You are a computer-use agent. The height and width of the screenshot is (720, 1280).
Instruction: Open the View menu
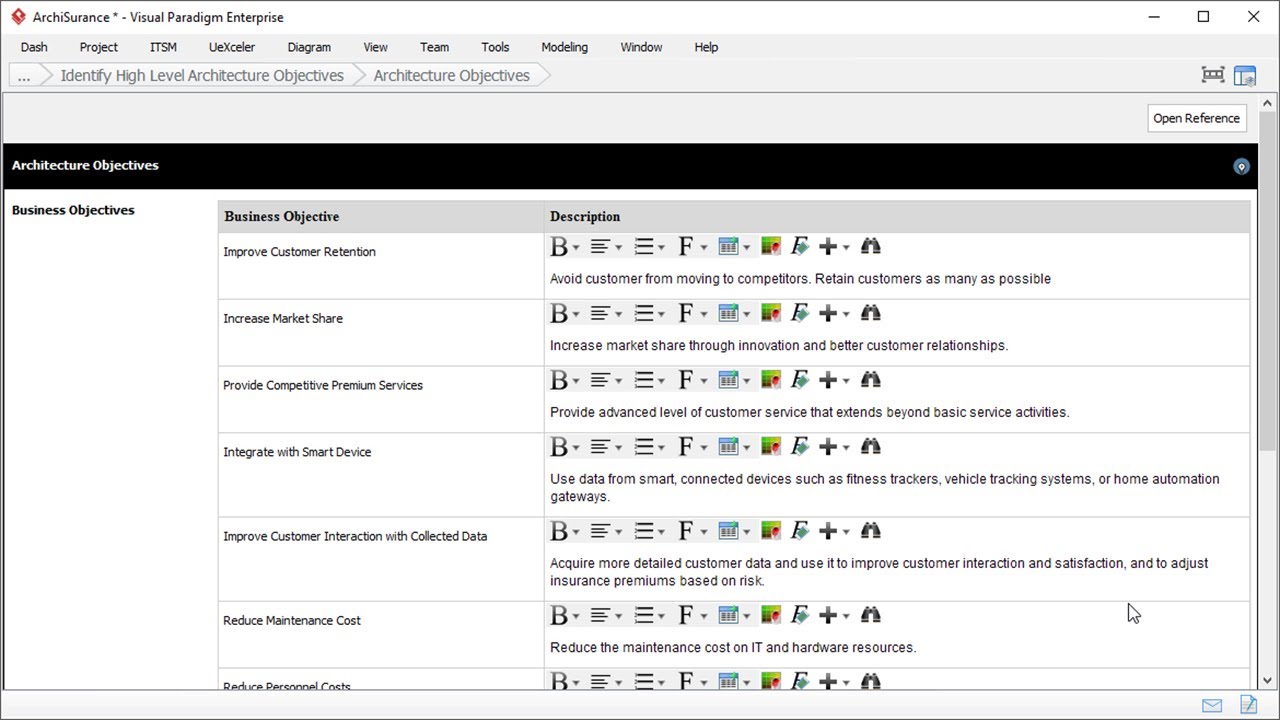coord(376,47)
